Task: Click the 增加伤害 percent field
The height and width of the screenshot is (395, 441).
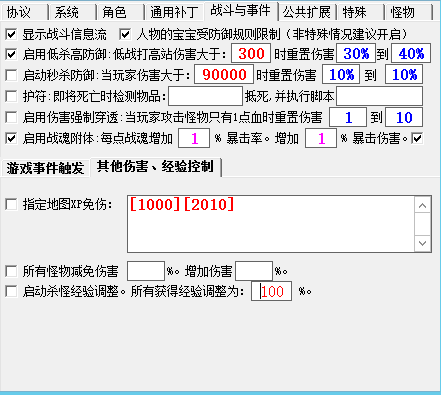Action: (254, 271)
